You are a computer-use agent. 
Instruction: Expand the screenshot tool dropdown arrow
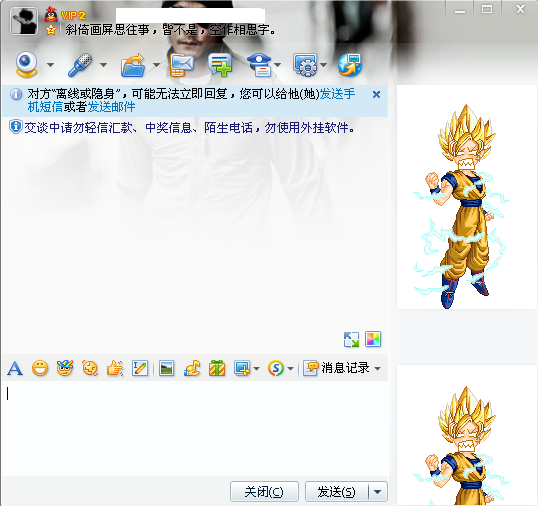tap(256, 369)
